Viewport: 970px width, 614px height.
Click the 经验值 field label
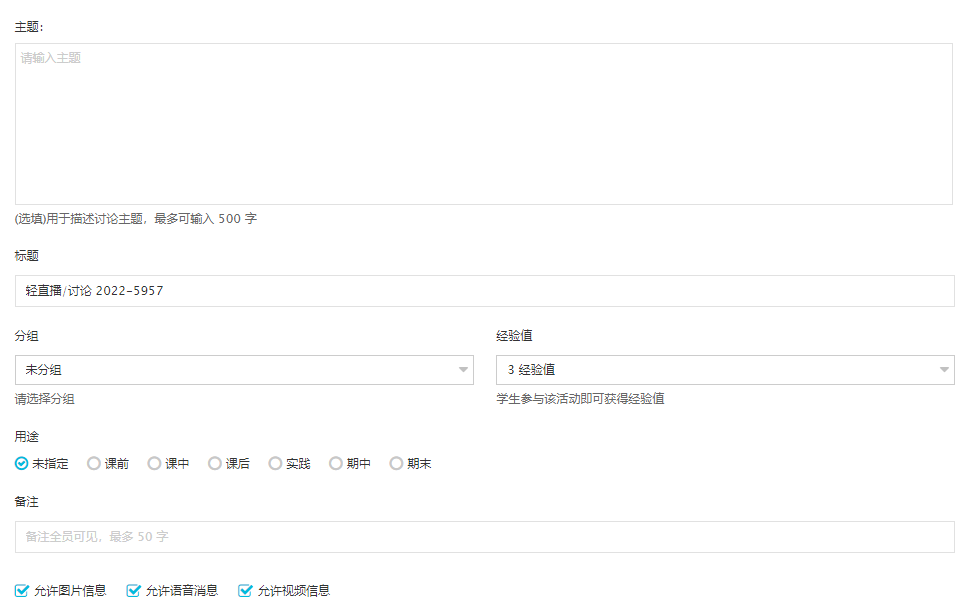(514, 336)
